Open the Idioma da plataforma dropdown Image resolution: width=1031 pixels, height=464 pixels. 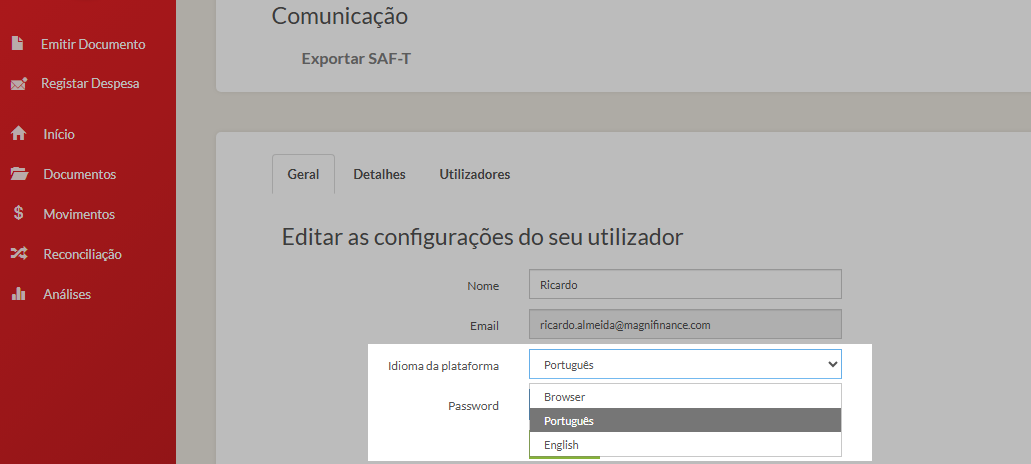685,365
